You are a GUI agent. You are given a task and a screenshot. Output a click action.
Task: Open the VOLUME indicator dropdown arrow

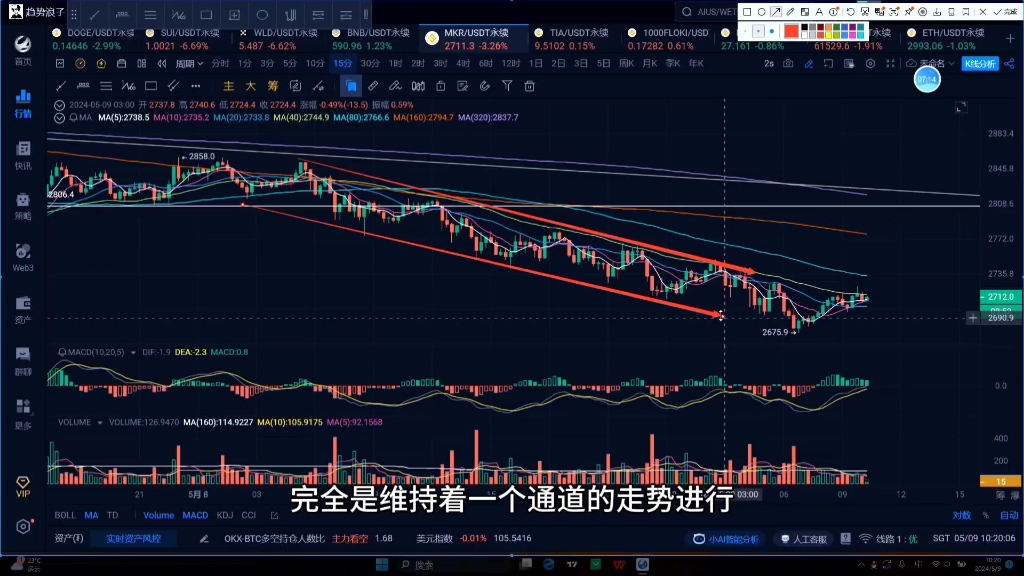point(100,423)
